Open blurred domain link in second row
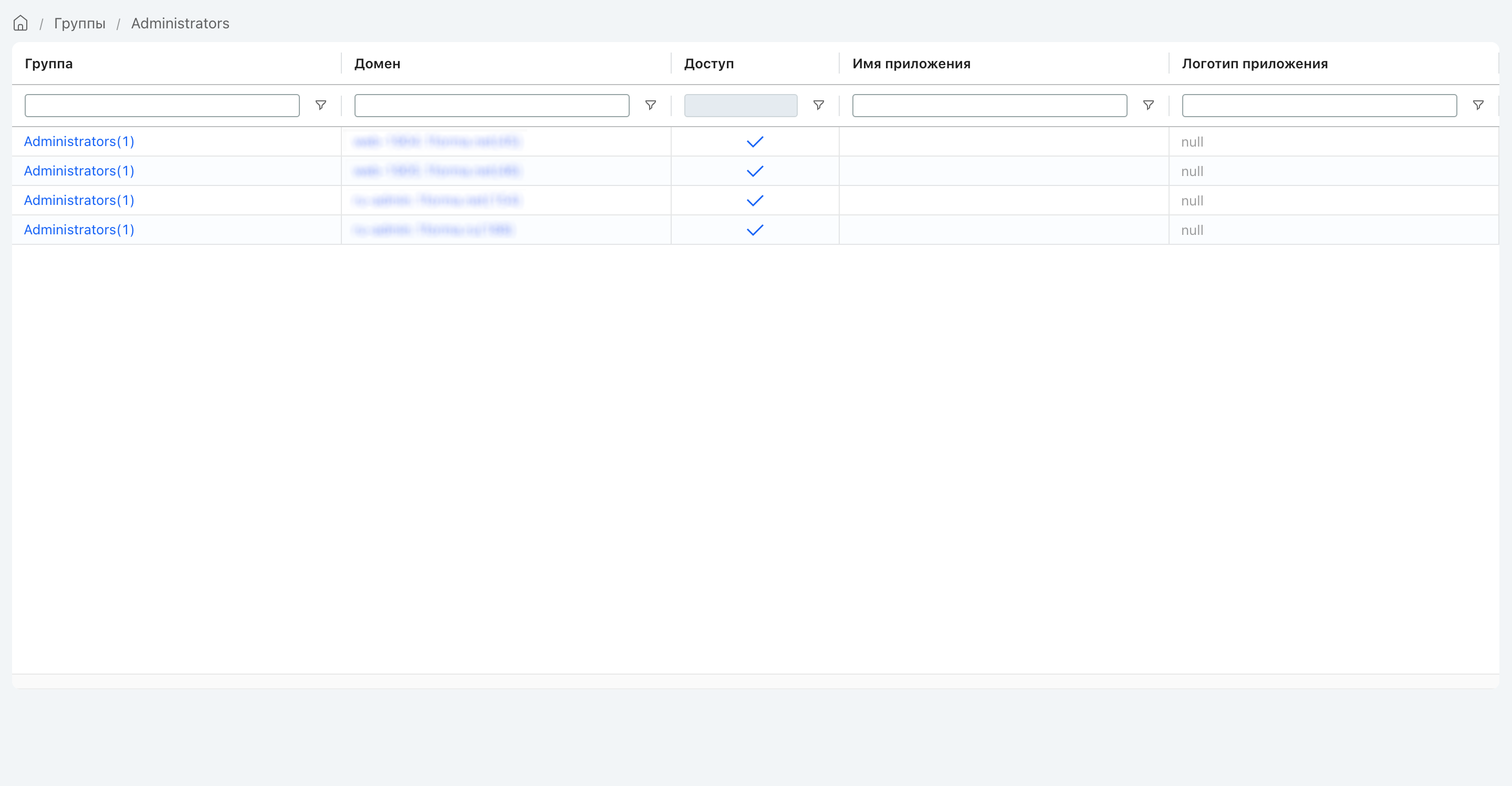The width and height of the screenshot is (1512, 786). tap(437, 171)
